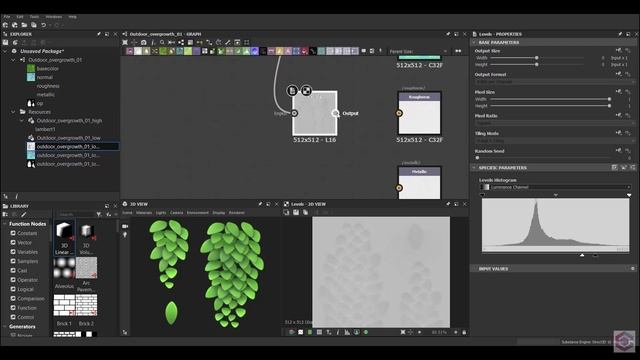This screenshot has width=640, height=360.
Task: Open the Windows menu
Action: pos(53,17)
